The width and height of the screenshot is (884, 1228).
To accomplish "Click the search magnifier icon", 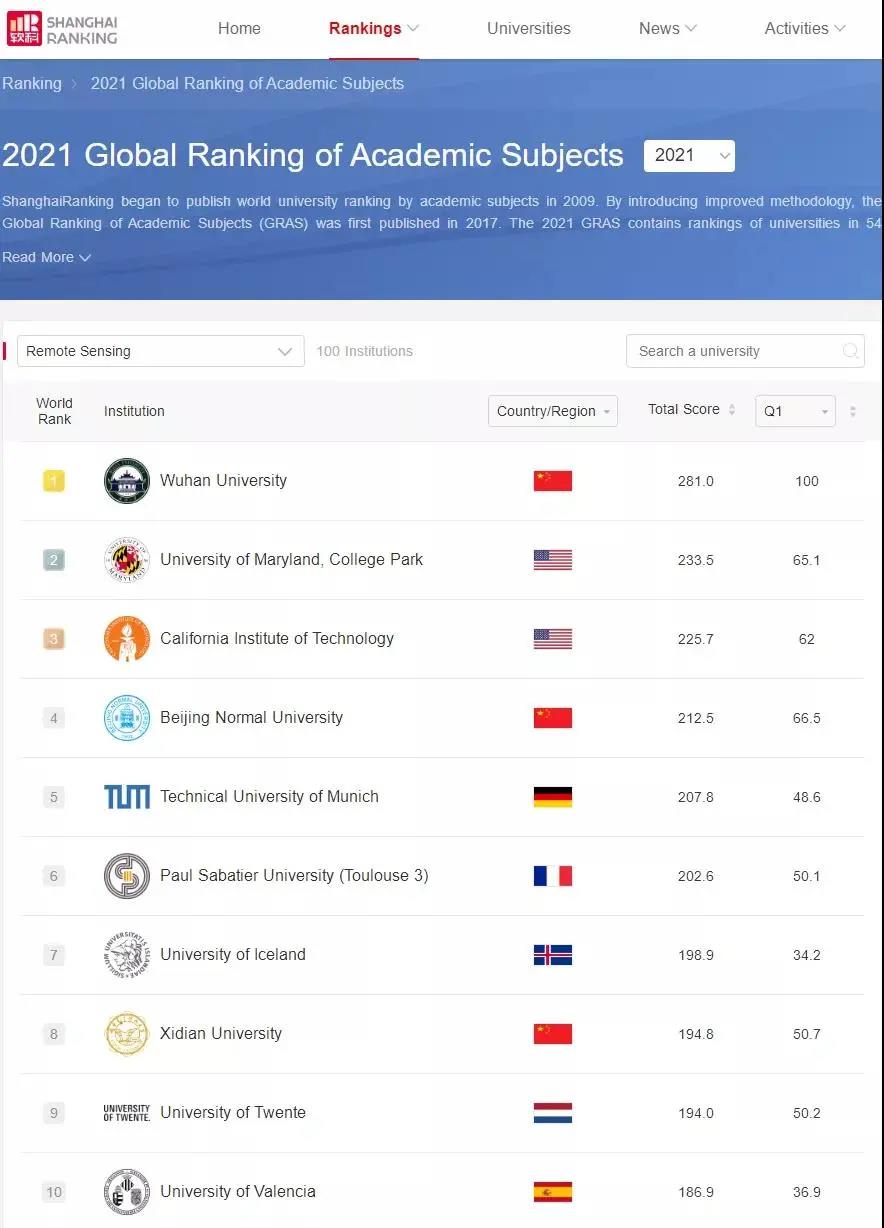I will pos(851,351).
